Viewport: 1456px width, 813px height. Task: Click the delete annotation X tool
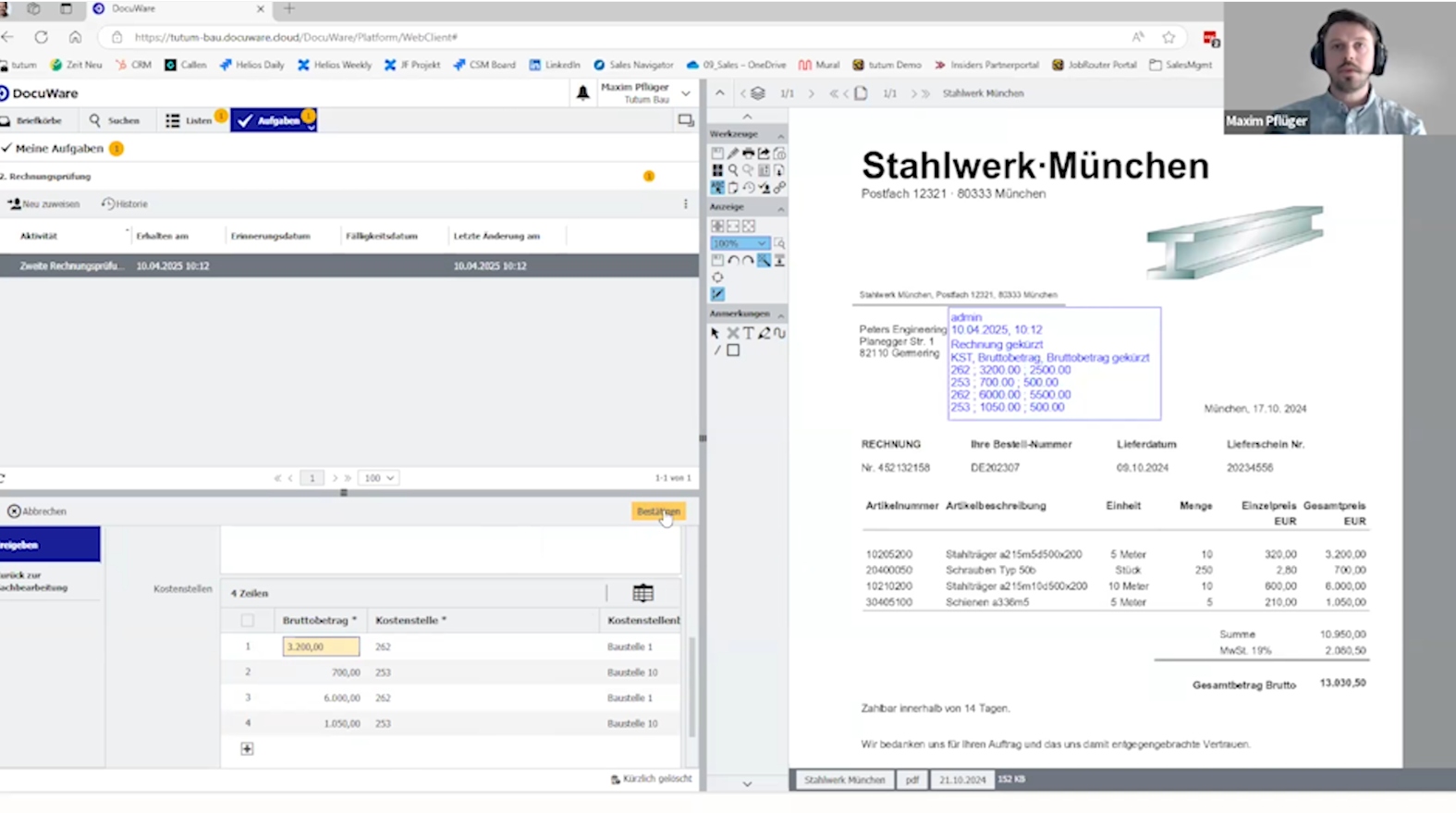732,333
